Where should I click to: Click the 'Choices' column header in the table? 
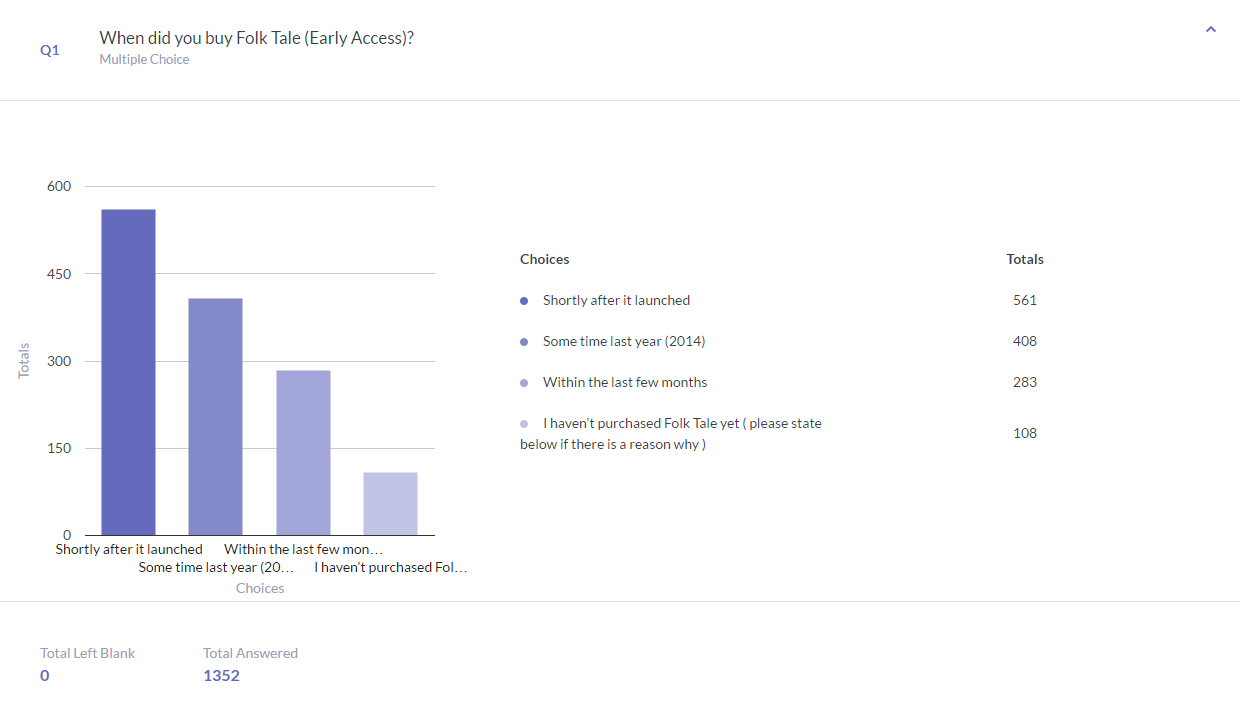[545, 259]
